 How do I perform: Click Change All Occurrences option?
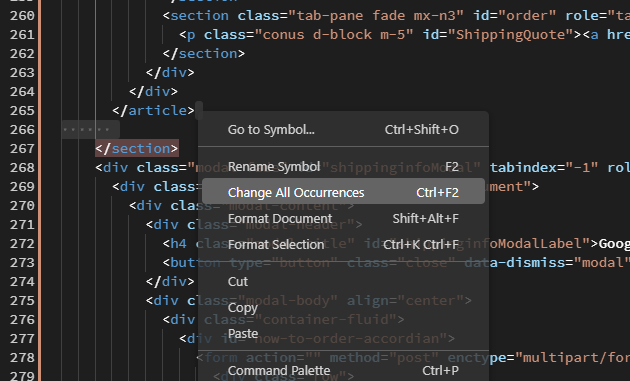point(344,193)
